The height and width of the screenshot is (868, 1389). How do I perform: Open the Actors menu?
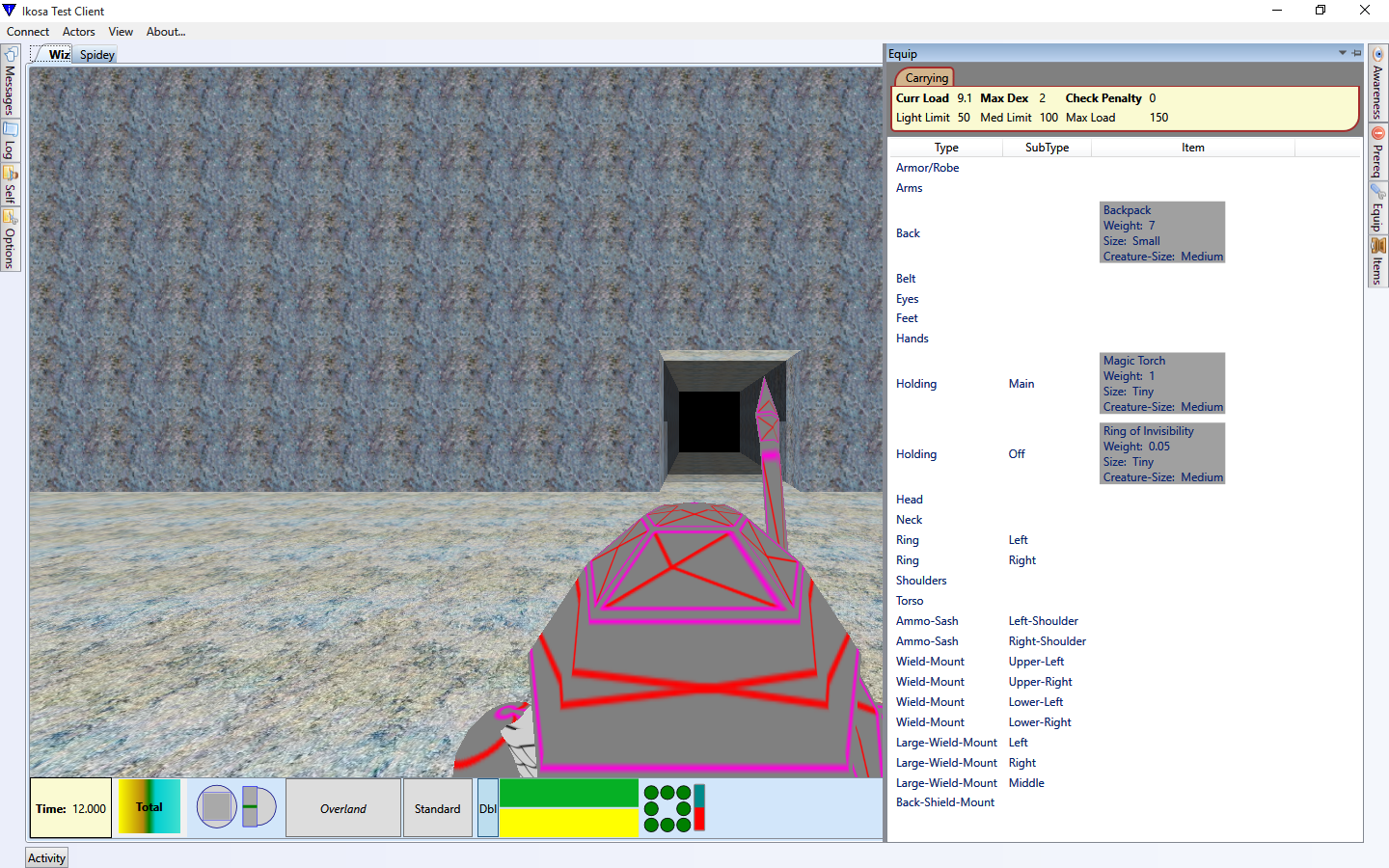click(x=78, y=32)
